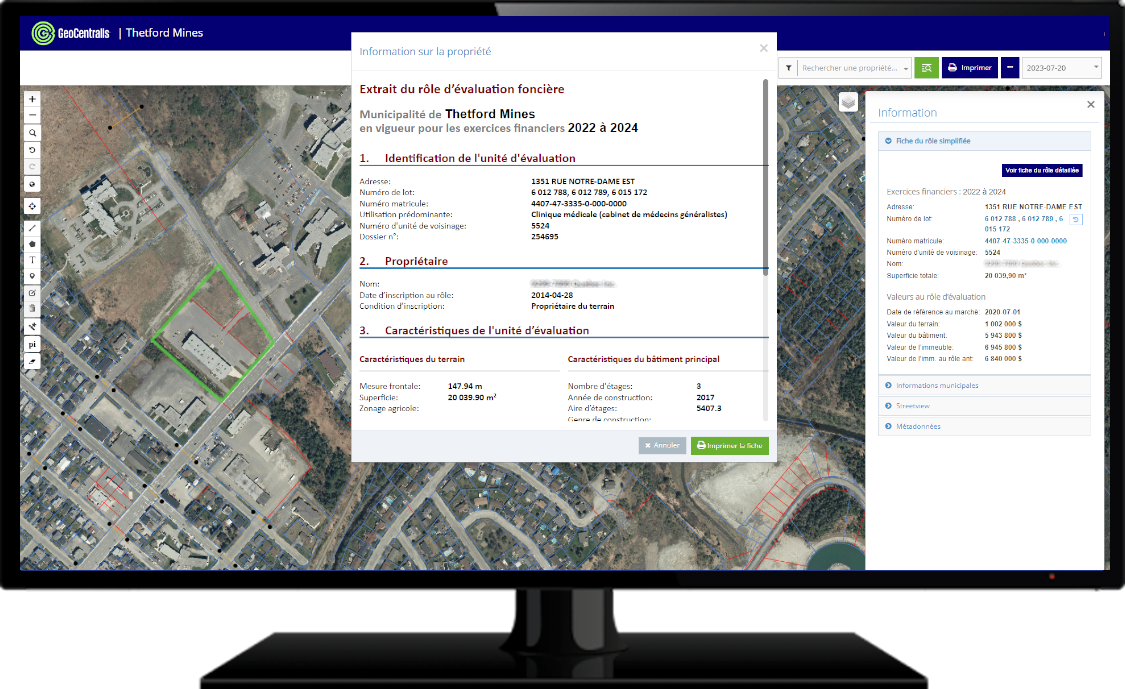Activate the magnifier zoom tool
Image resolution: width=1125 pixels, height=689 pixels.
click(32, 133)
